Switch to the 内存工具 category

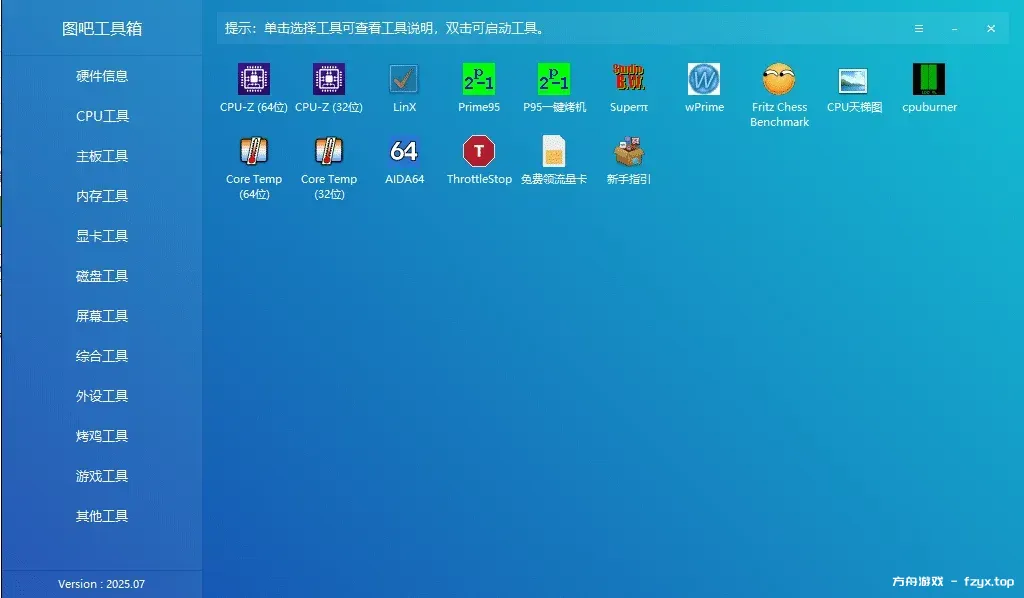click(x=102, y=196)
